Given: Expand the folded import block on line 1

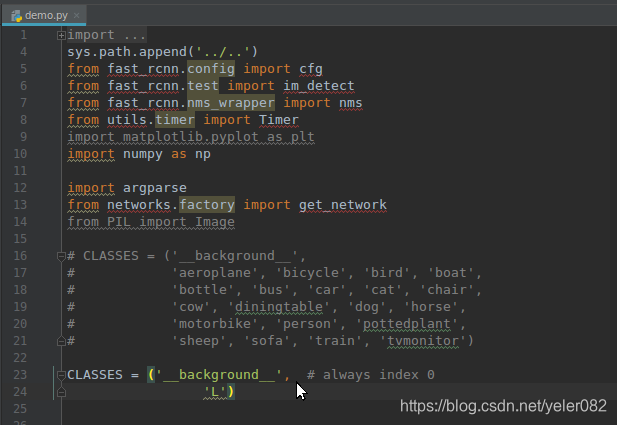Looking at the screenshot, I should pyautogui.click(x=61, y=35).
